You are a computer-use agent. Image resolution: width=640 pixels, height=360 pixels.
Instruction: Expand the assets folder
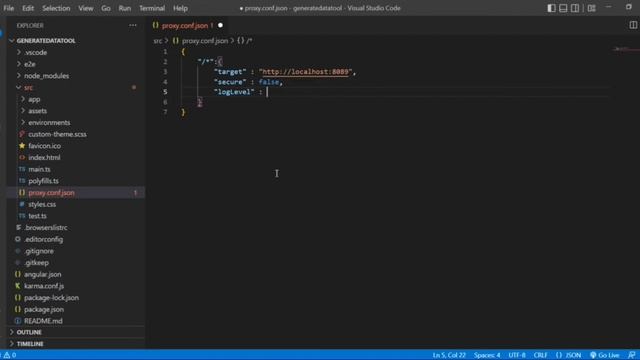tap(38, 111)
